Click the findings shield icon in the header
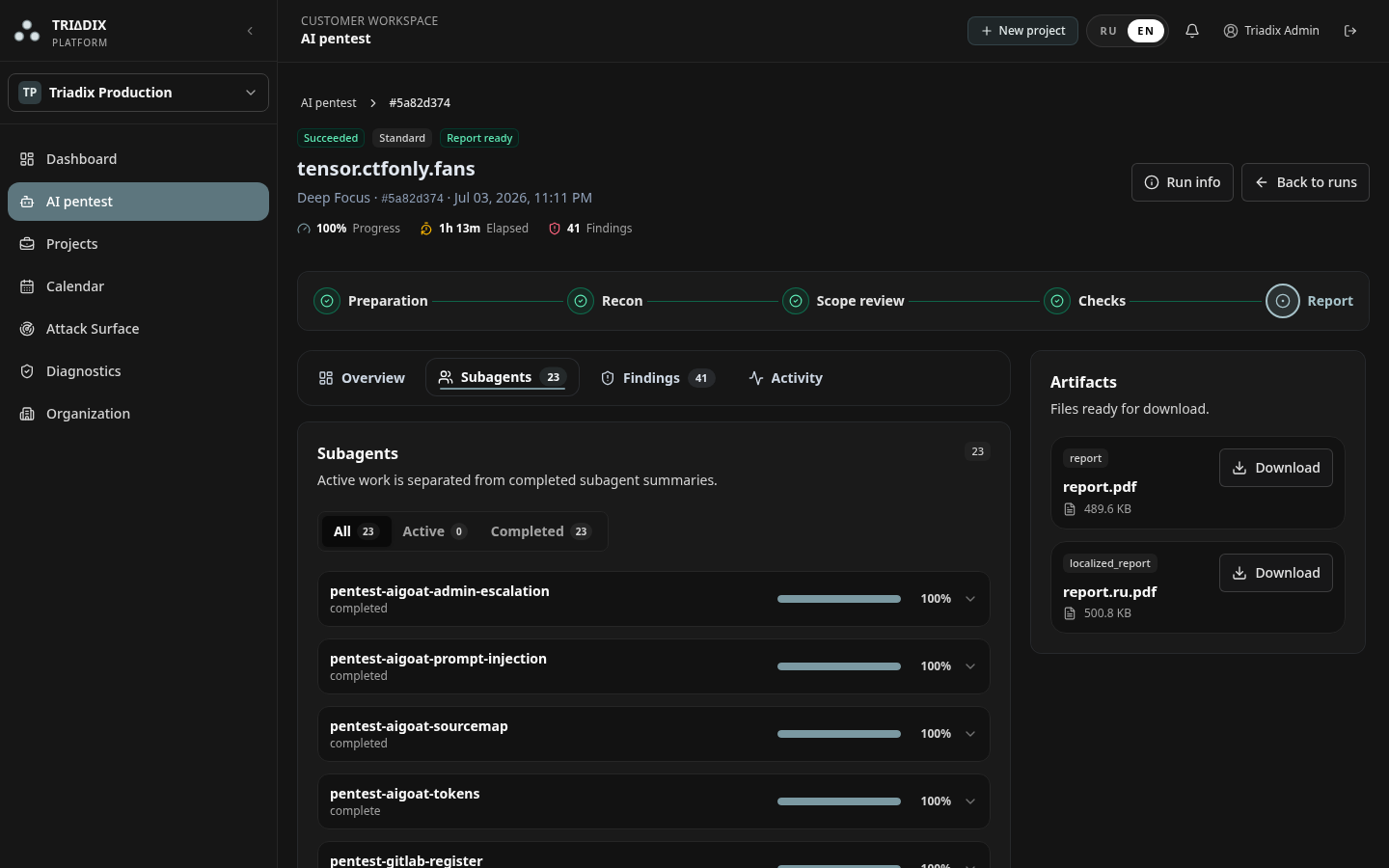The image size is (1389, 868). [x=555, y=229]
